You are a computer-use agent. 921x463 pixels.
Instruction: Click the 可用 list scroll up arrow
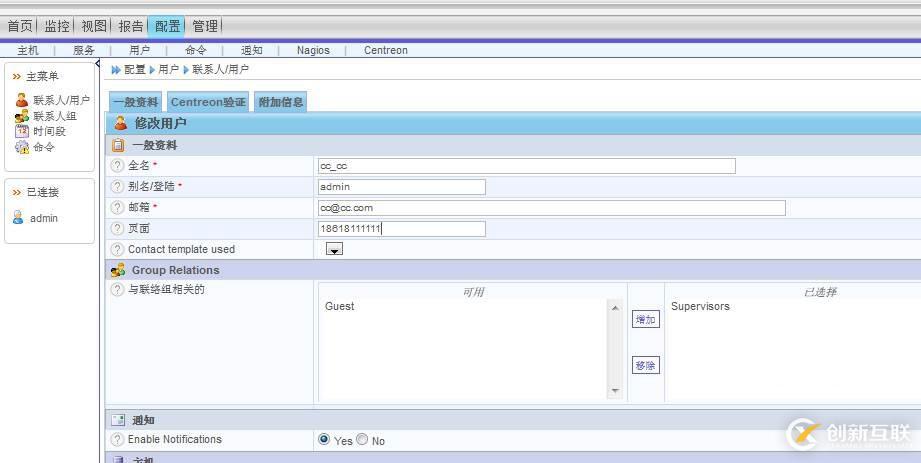pos(615,308)
